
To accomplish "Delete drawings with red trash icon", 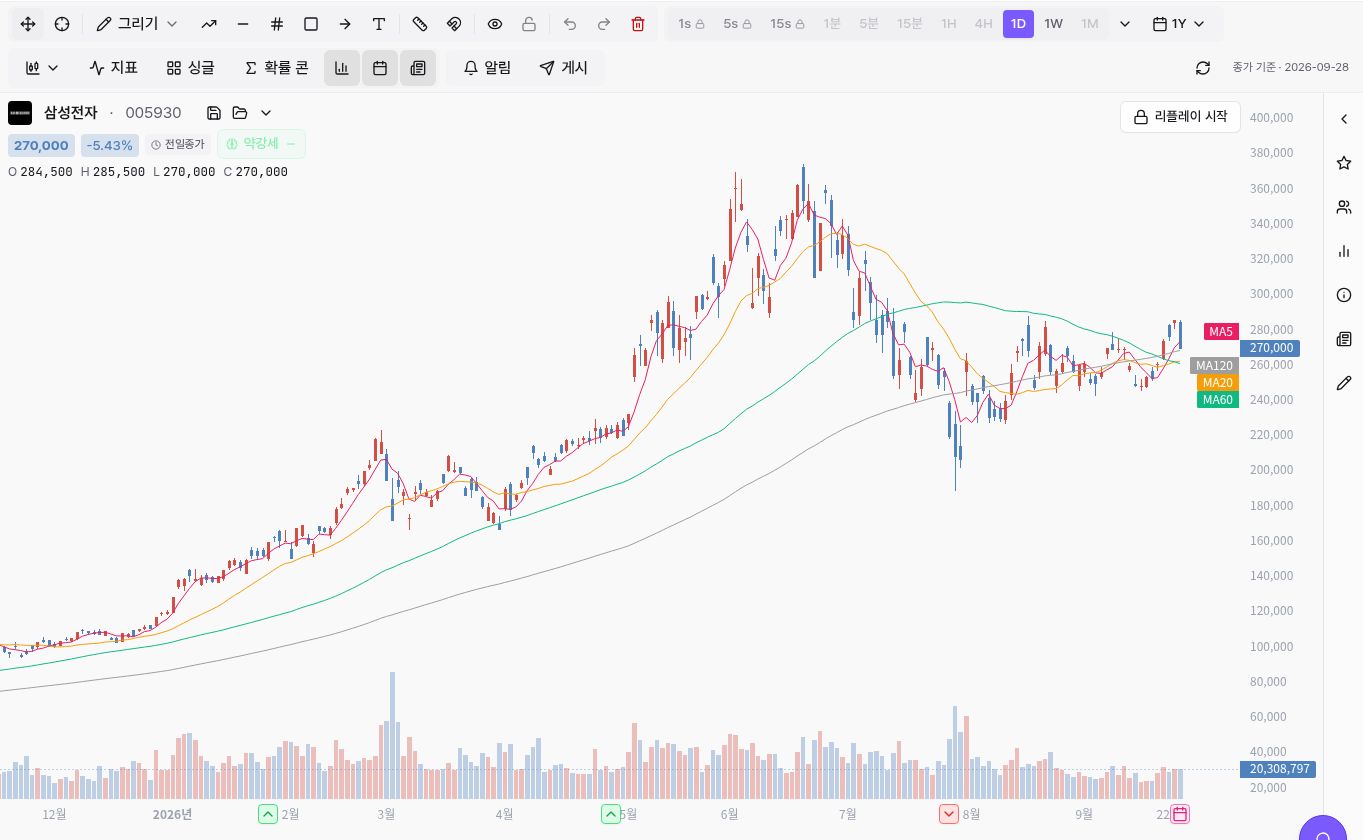I will tap(638, 24).
